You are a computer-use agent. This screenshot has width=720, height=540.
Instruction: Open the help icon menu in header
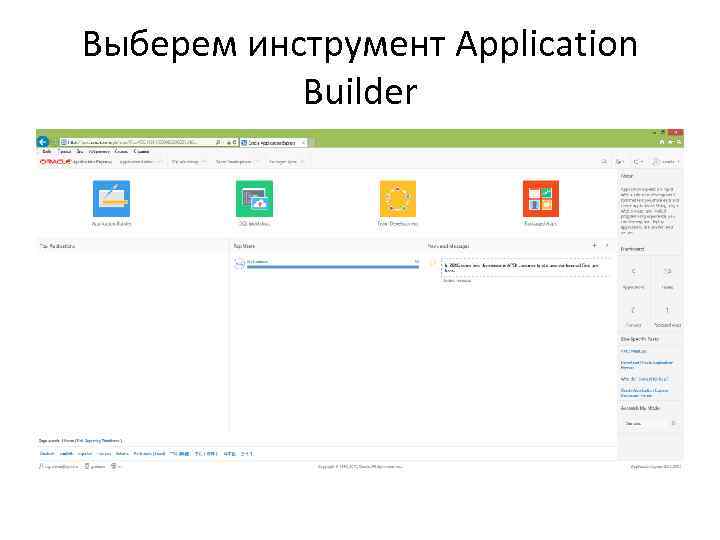coord(638,162)
